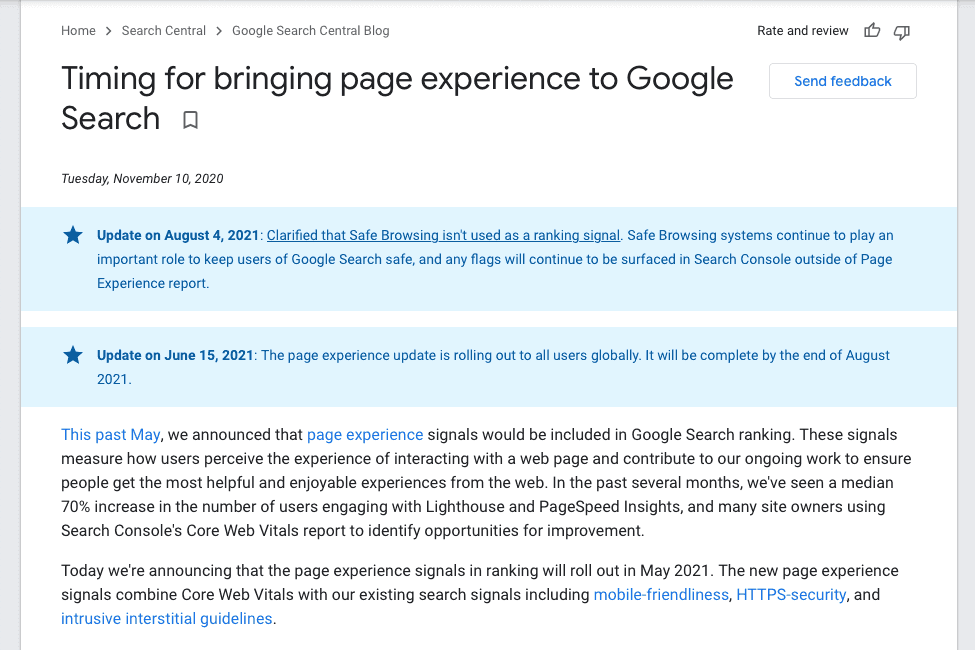This screenshot has width=975, height=650.
Task: Click the chevron after Home breadcrumb
Action: click(107, 31)
